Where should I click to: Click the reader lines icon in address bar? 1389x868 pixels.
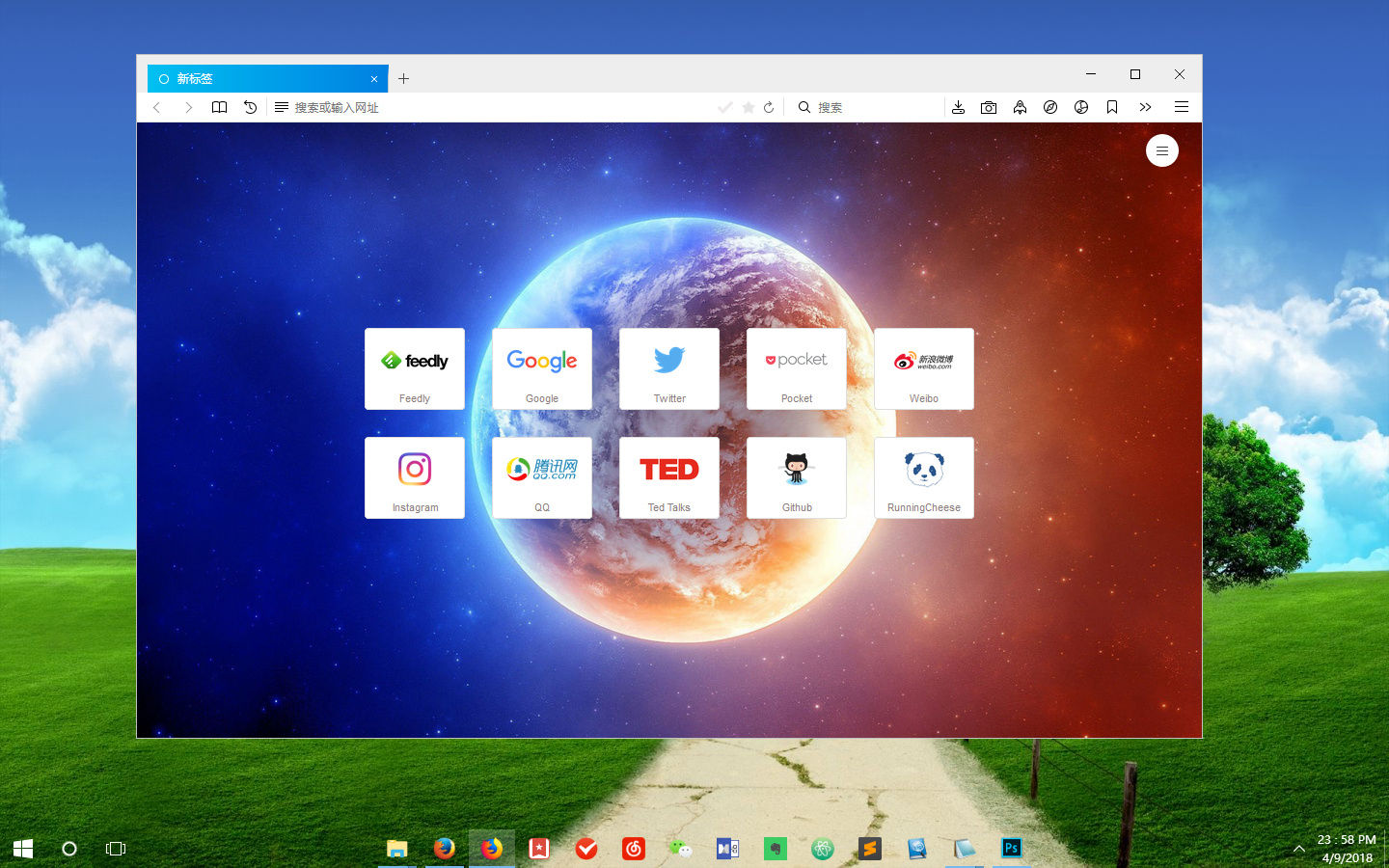pyautogui.click(x=282, y=107)
